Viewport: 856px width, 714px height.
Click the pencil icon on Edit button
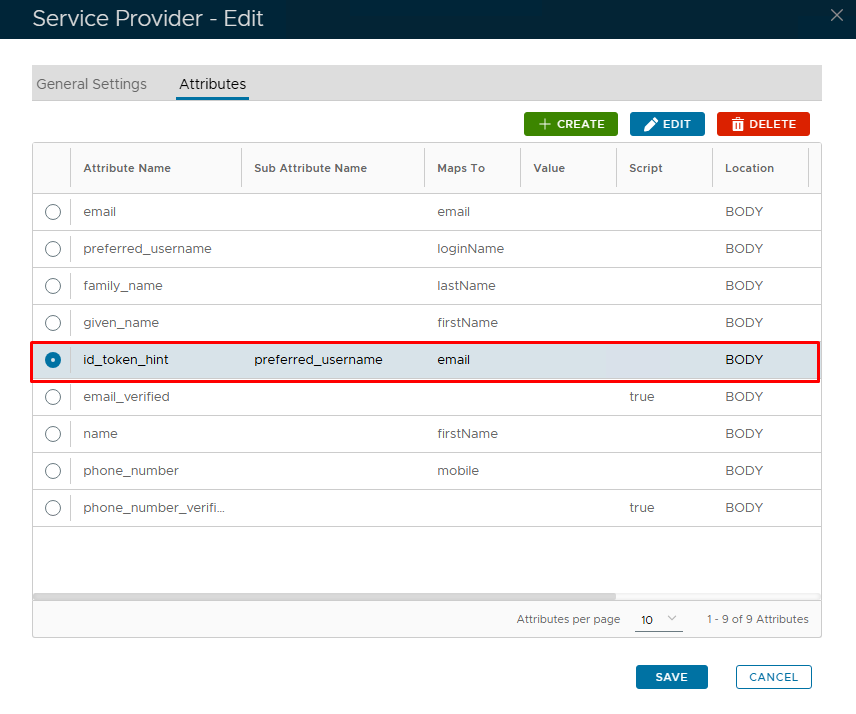pyautogui.click(x=651, y=124)
